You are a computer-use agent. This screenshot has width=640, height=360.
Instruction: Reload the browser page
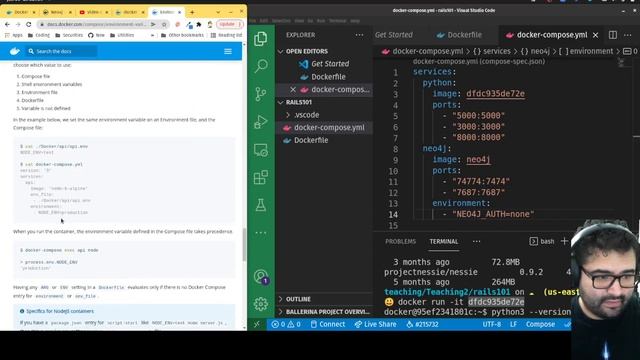29,24
